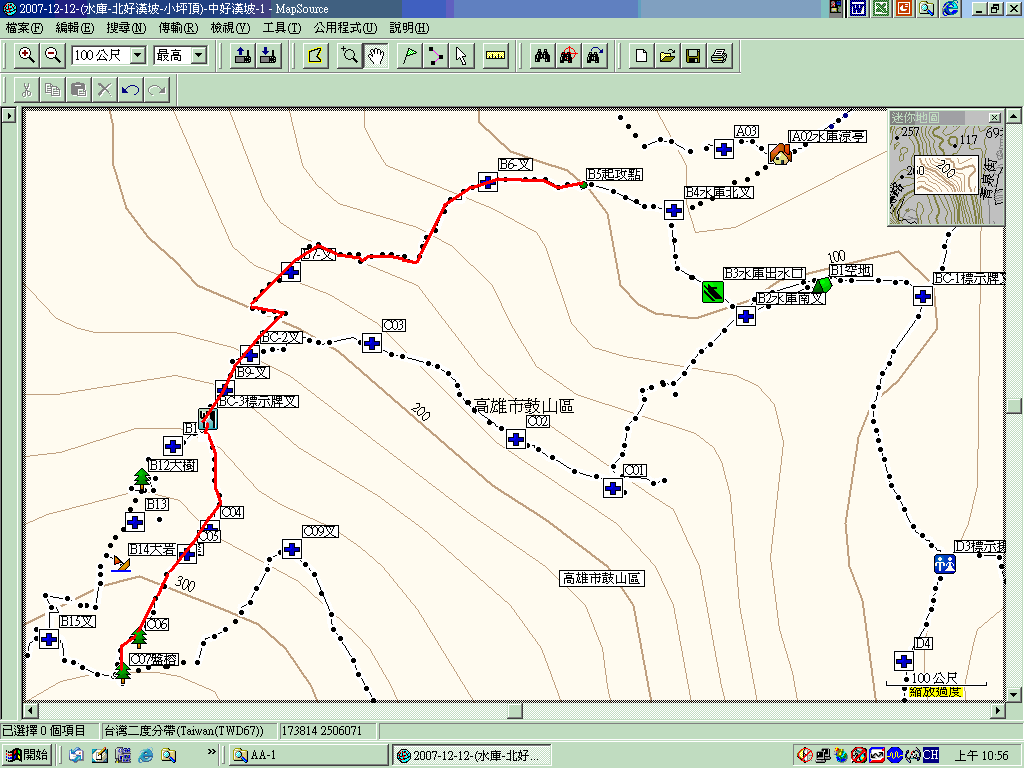The width and height of the screenshot is (1024, 768).
Task: Select the Zoom tool with magnifier cursor
Action: tap(349, 56)
